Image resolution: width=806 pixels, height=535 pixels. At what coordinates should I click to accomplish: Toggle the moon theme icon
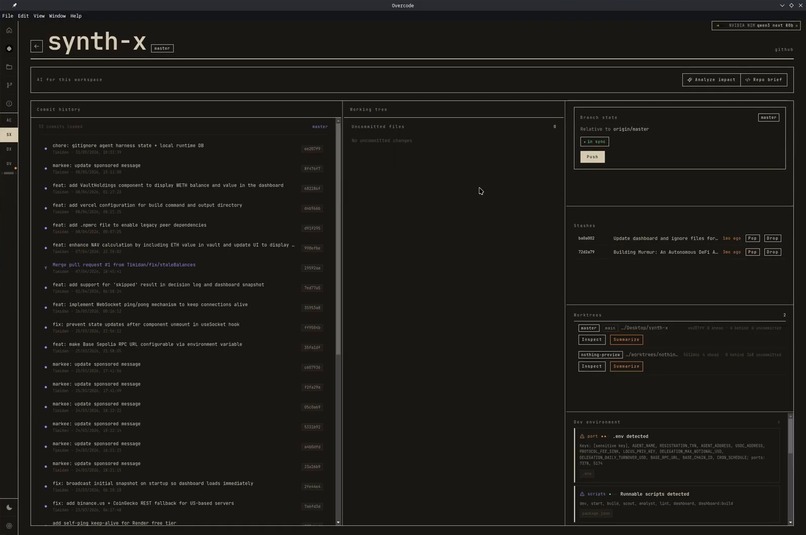pos(9,507)
